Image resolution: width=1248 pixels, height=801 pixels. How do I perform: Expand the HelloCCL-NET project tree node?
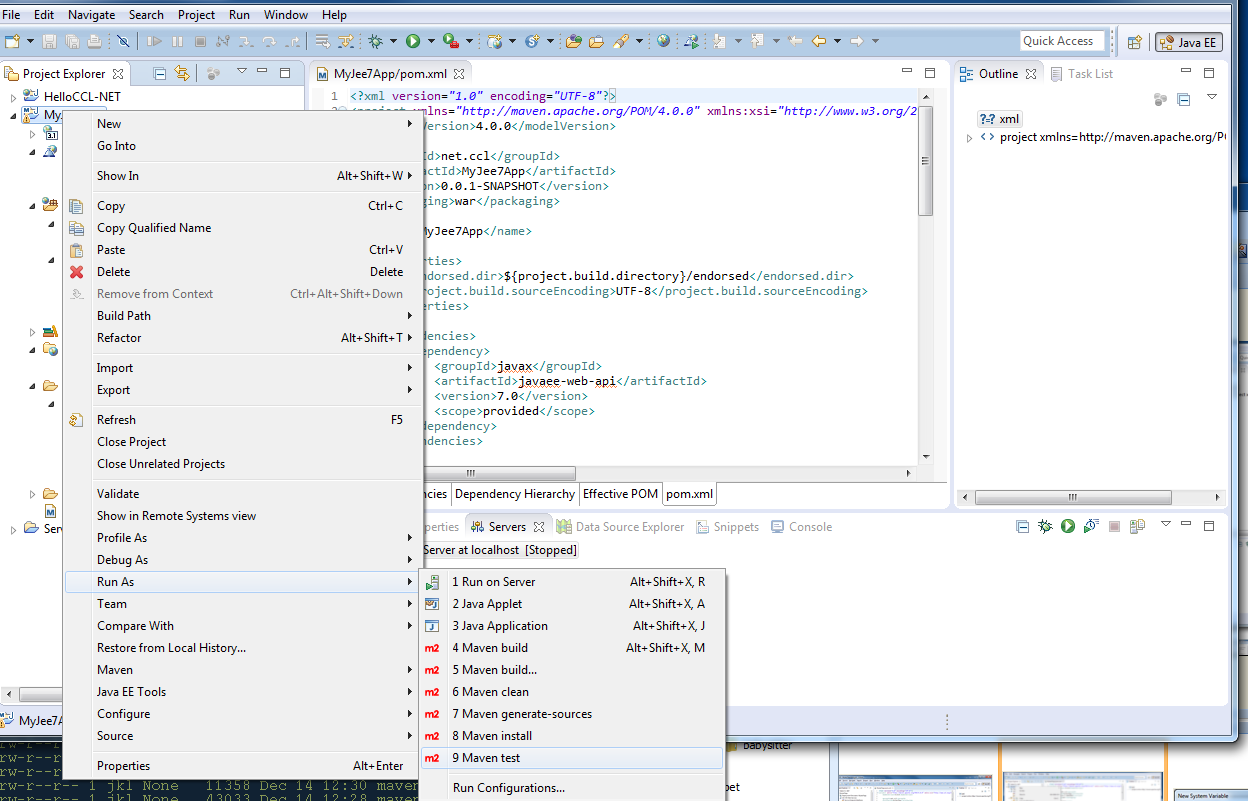click(14, 97)
